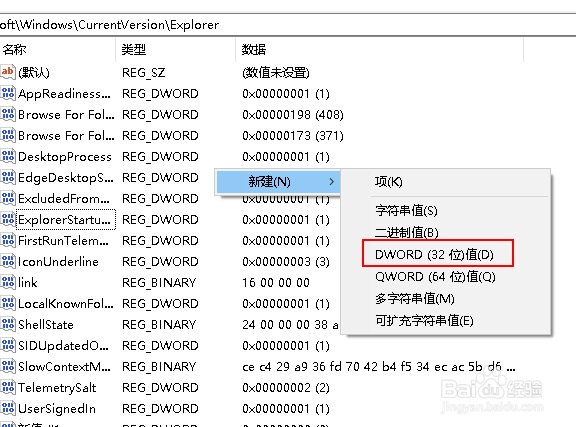Click REG_BINARY type of link row

(x=159, y=283)
